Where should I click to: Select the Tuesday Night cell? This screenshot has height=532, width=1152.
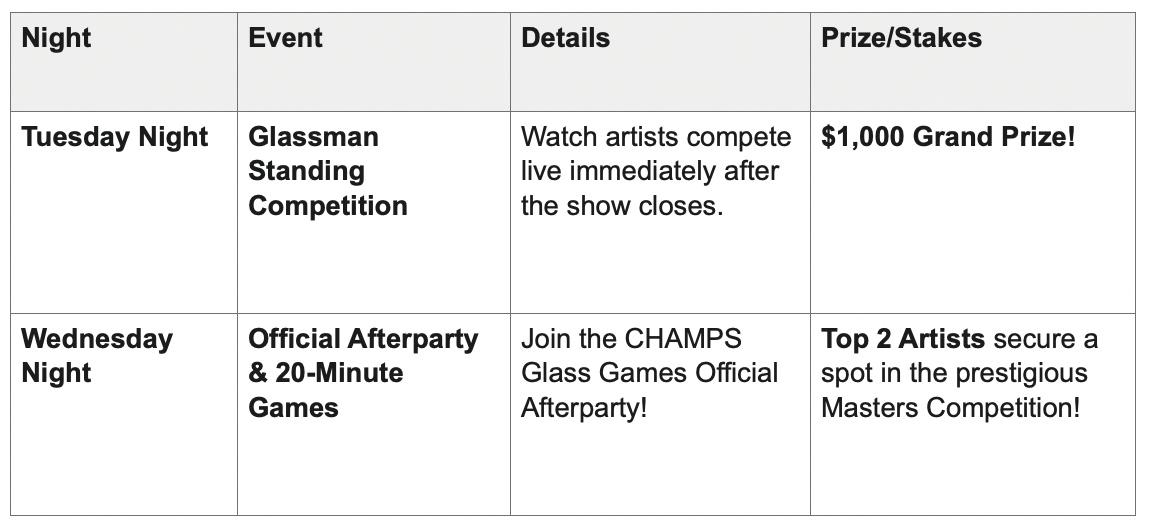(114, 137)
